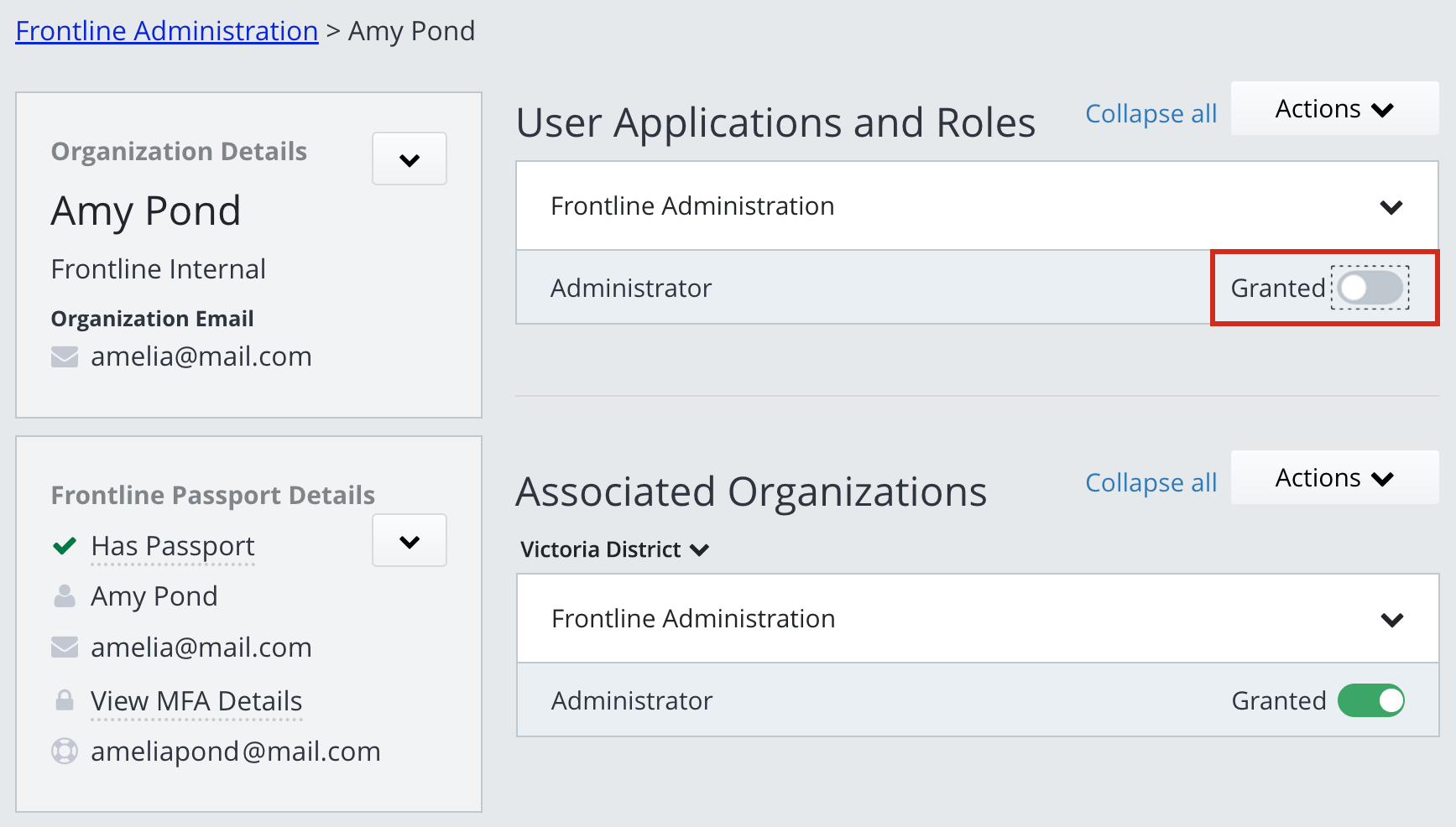Click Collapse all for Associated Organizations
This screenshot has height=827, width=1456.
point(1151,483)
